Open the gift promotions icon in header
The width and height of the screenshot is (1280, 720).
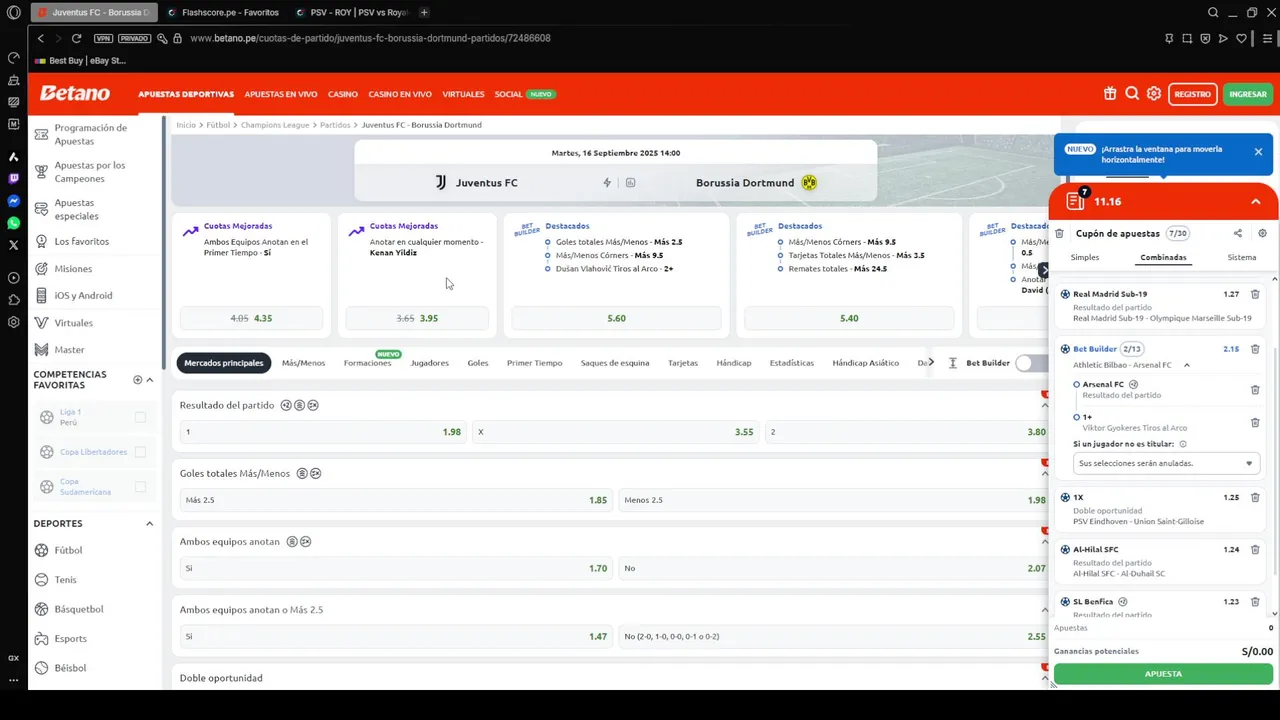click(x=1110, y=94)
